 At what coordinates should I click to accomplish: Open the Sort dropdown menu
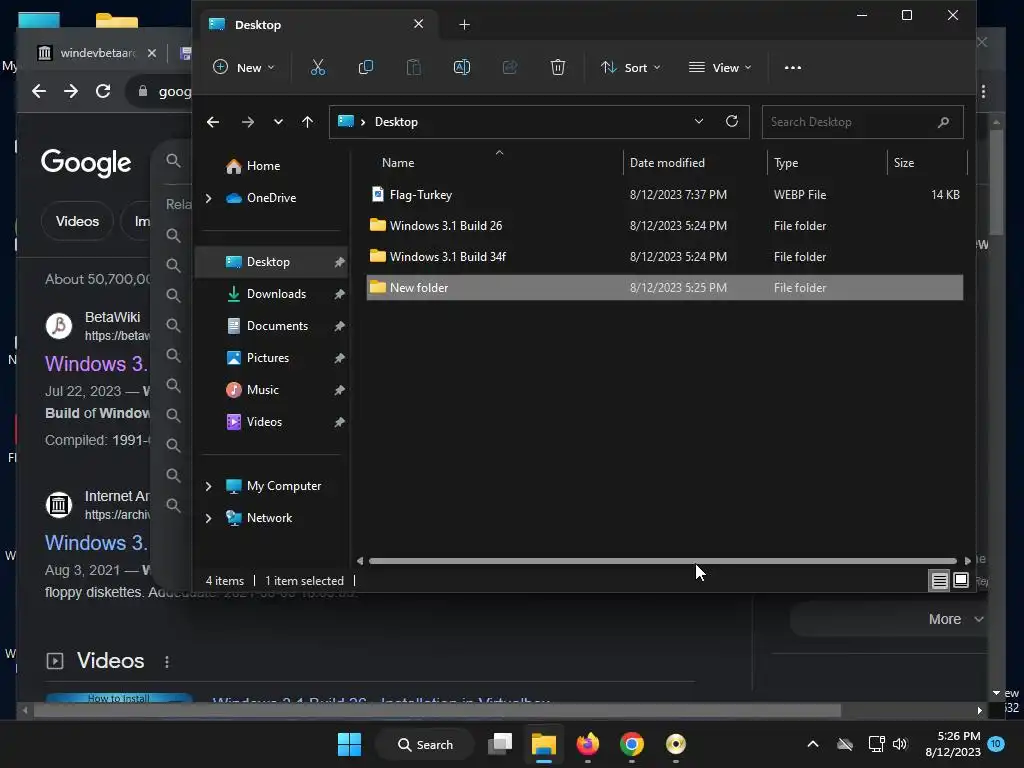(631, 67)
